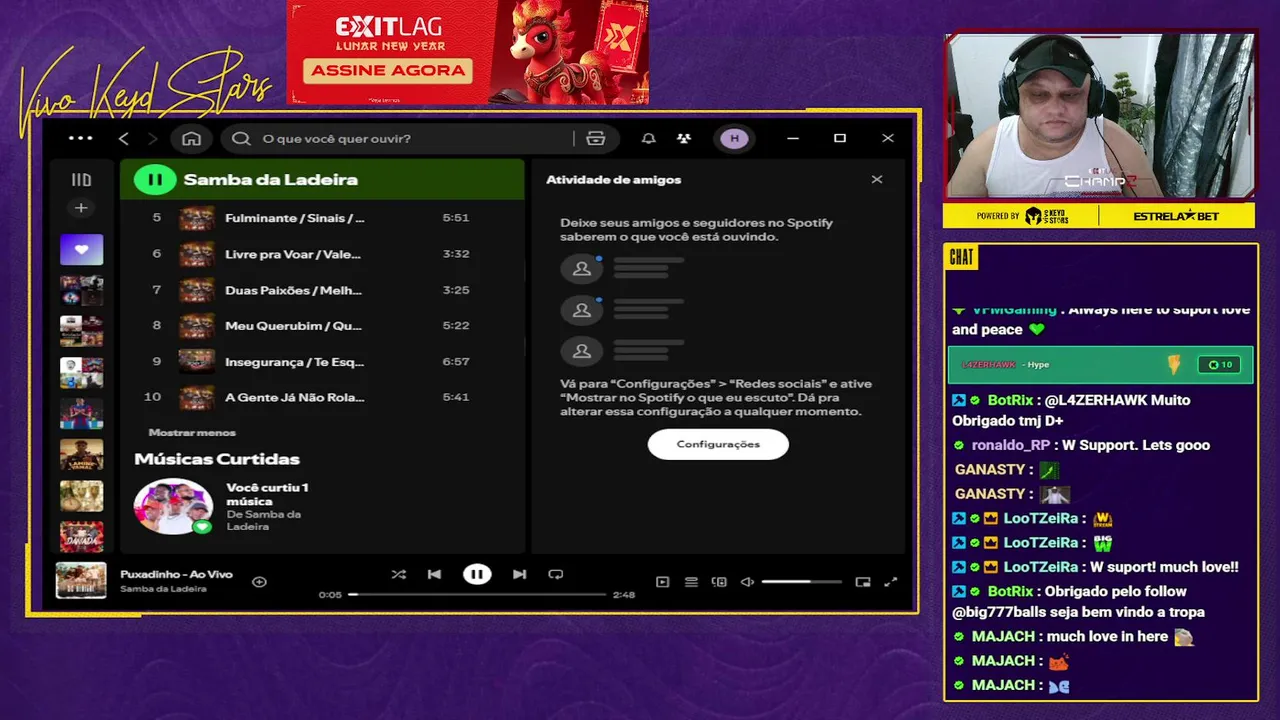Image resolution: width=1280 pixels, height=720 pixels.
Task: Skip to next track
Action: click(x=519, y=574)
